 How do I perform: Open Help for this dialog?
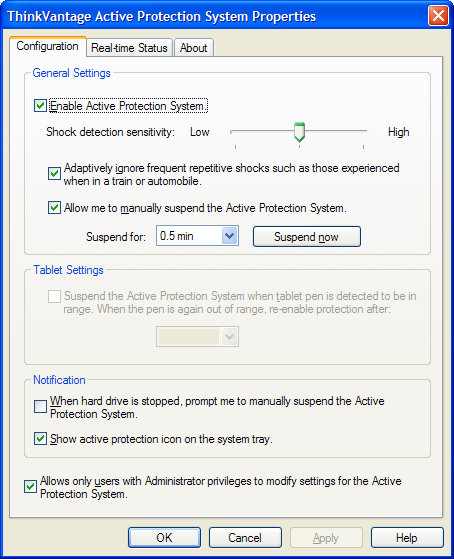coord(407,537)
